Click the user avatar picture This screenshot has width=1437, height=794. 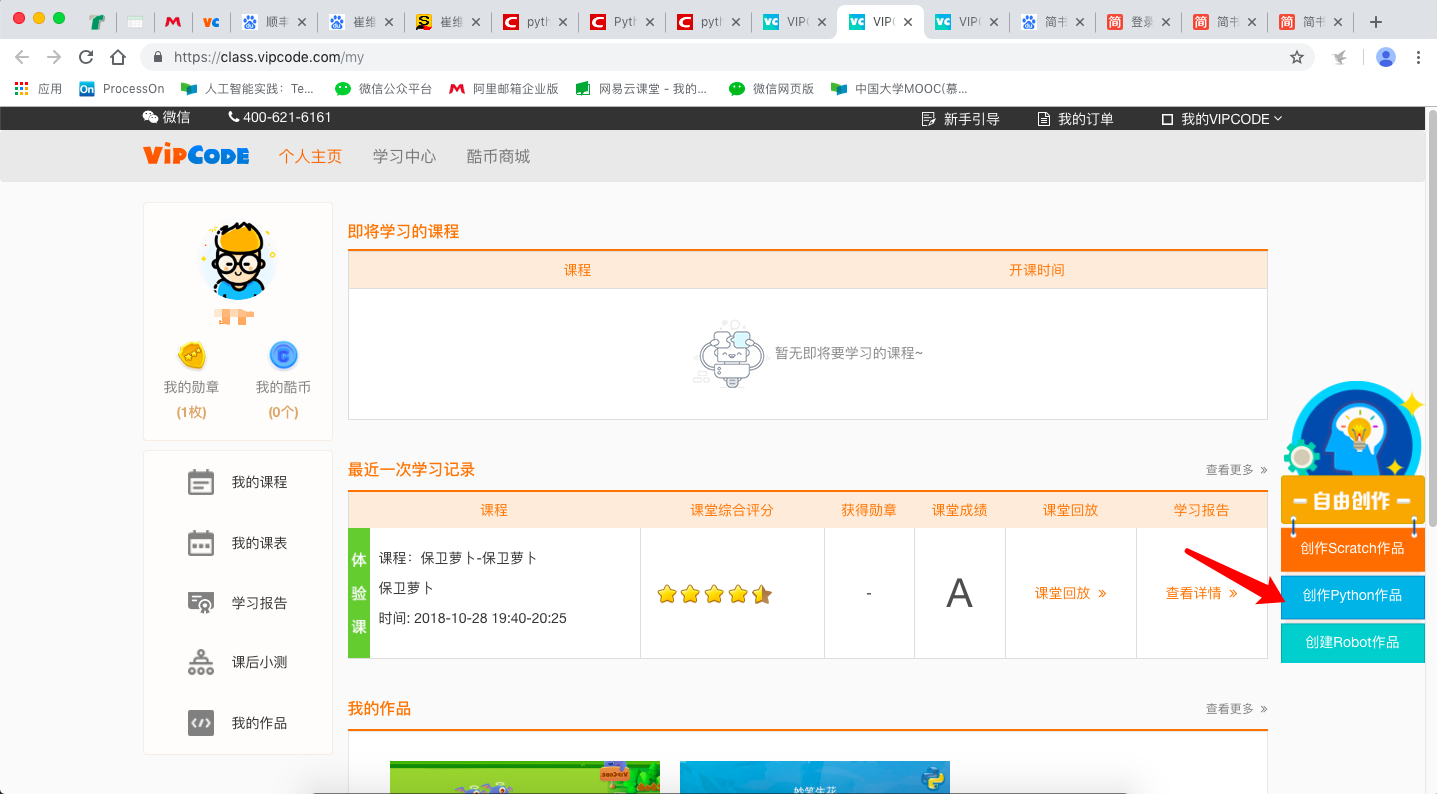pyautogui.click(x=238, y=261)
